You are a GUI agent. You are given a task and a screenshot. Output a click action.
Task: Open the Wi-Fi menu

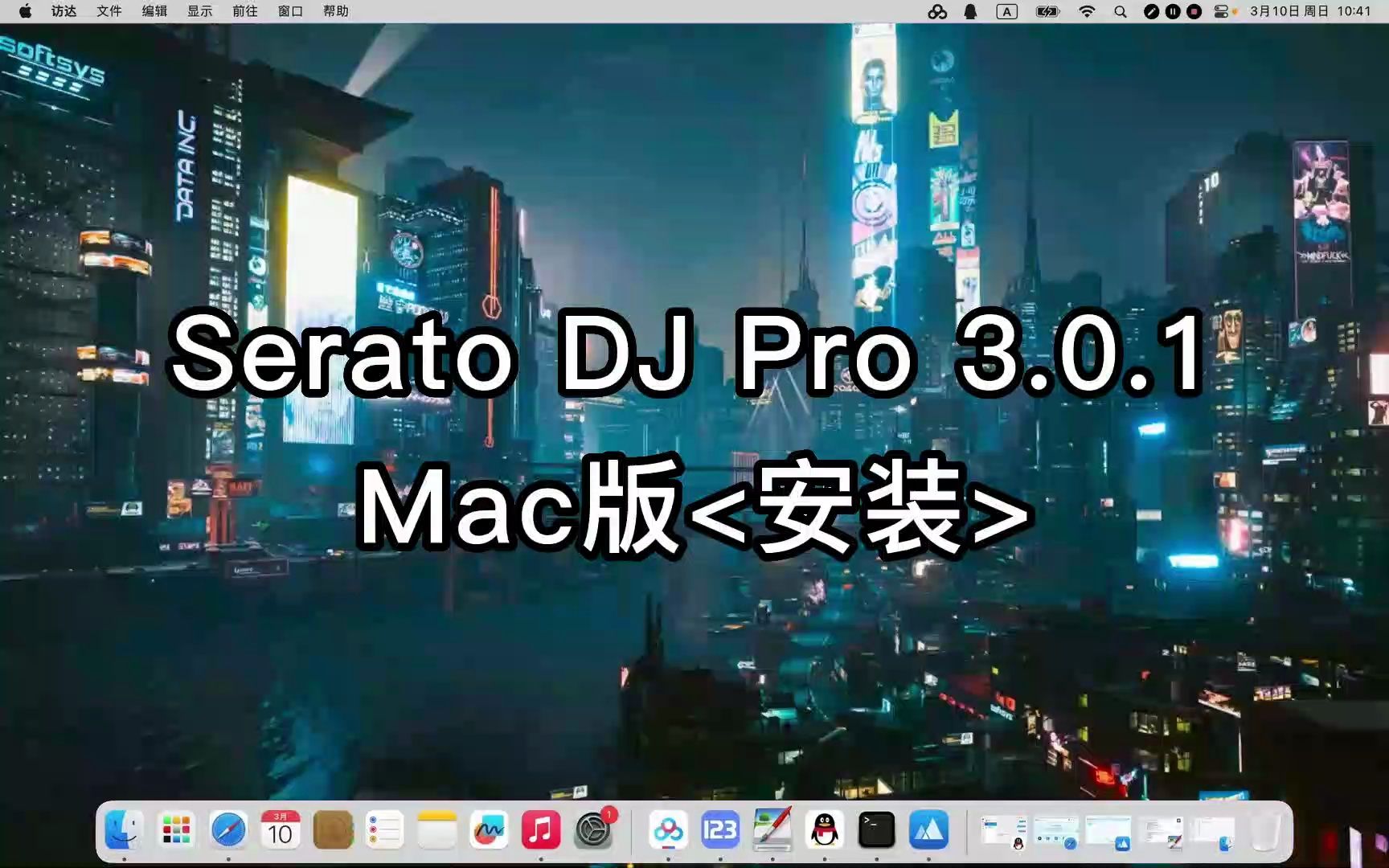1087,11
